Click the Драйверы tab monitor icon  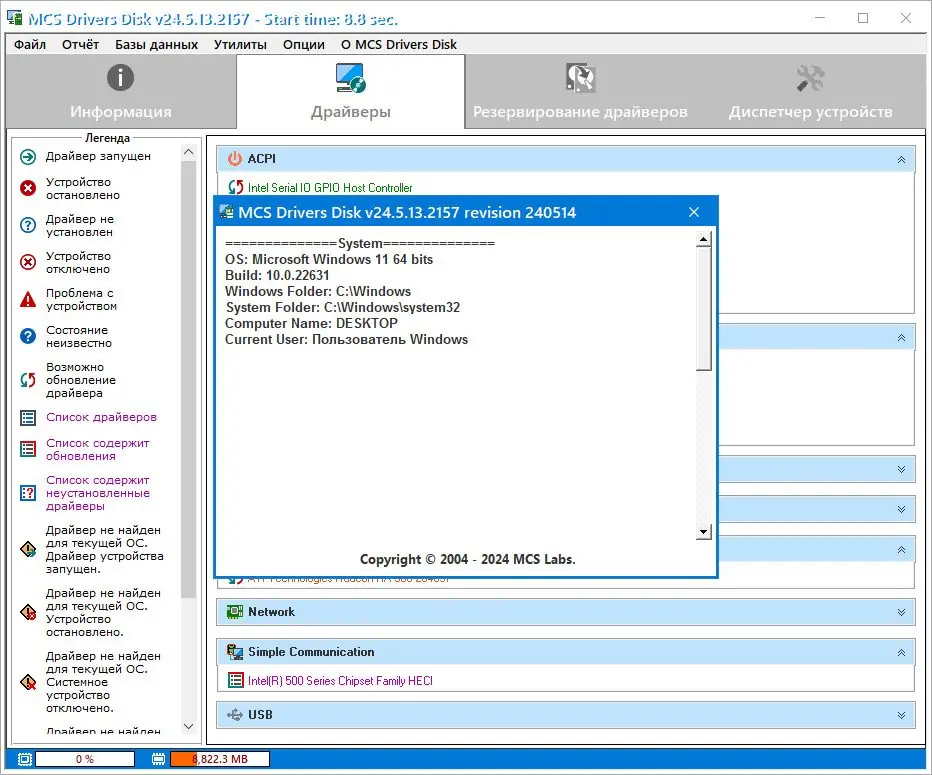click(x=351, y=78)
